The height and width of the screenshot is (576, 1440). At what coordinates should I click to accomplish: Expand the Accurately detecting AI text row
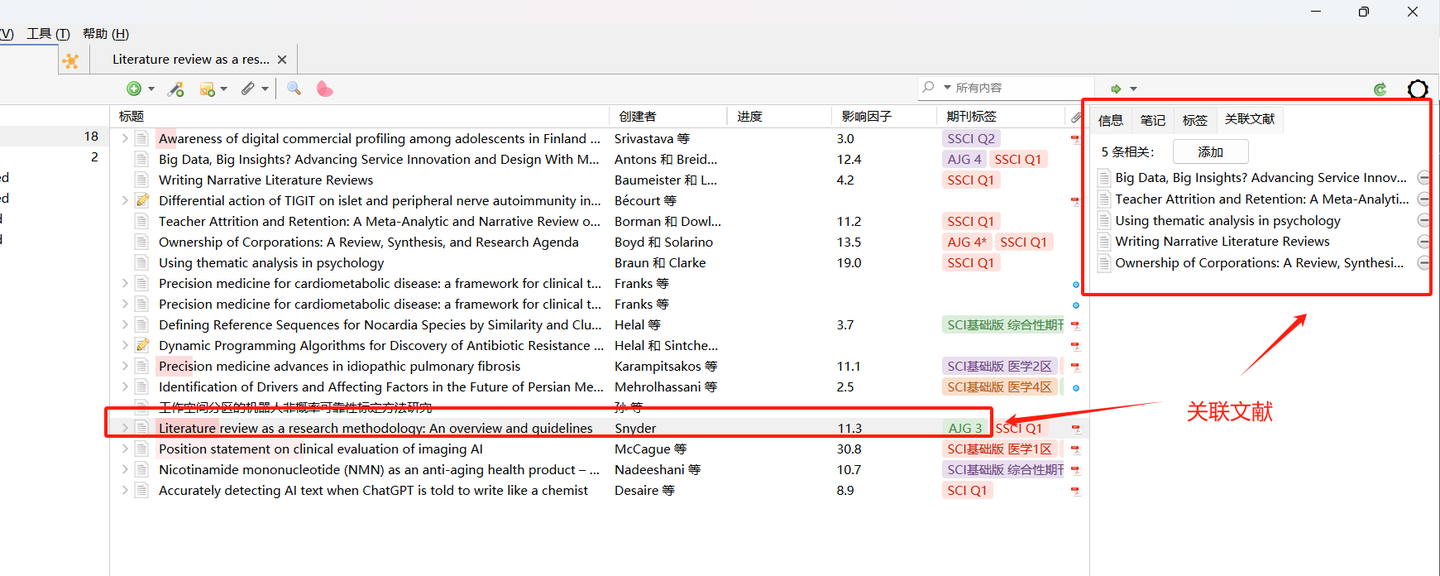coord(125,491)
